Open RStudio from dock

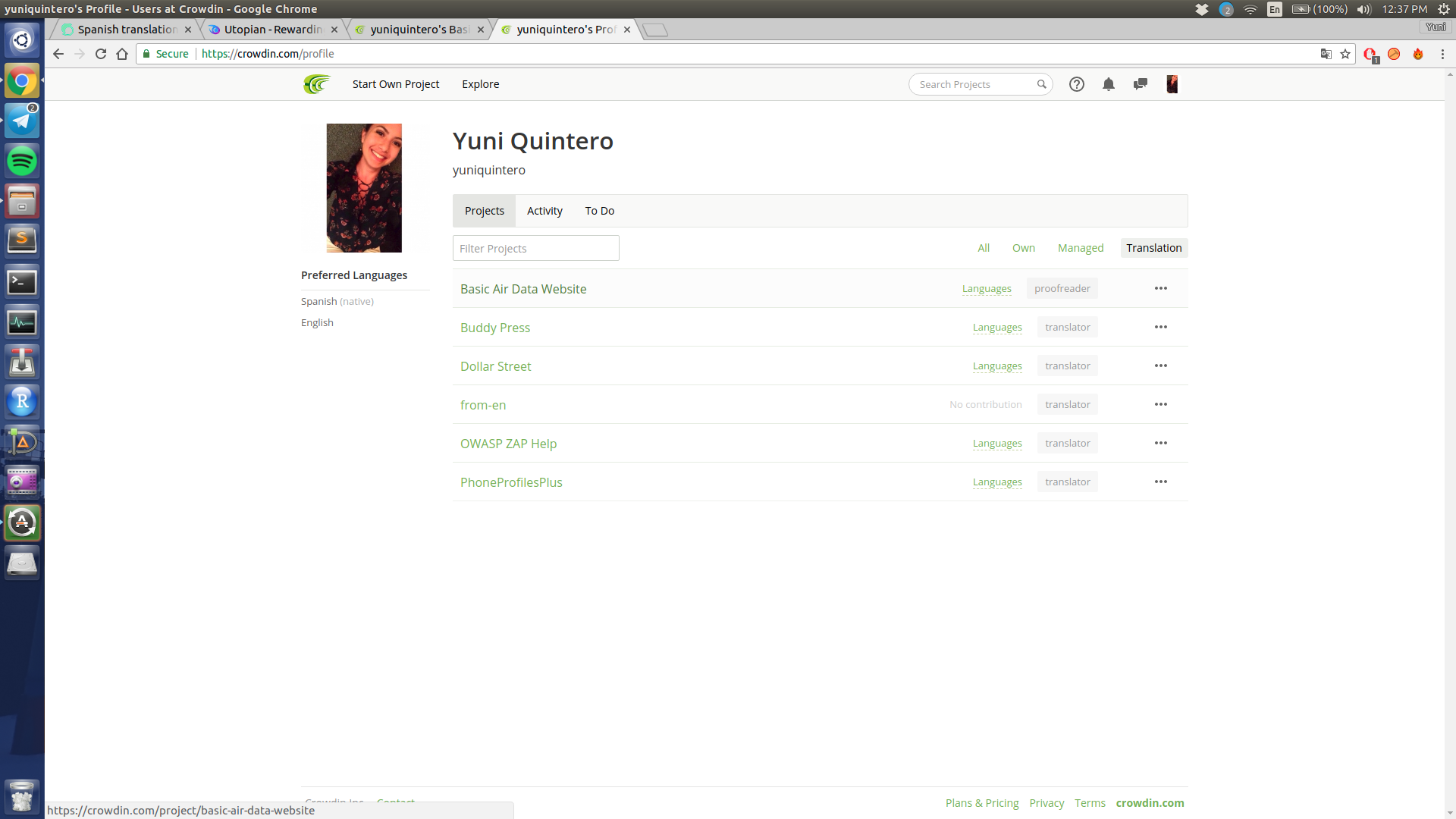tap(22, 401)
